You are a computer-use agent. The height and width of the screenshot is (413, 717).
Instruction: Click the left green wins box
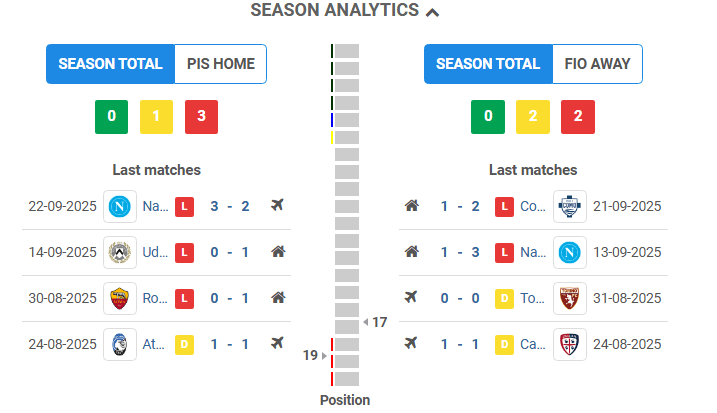(x=112, y=117)
